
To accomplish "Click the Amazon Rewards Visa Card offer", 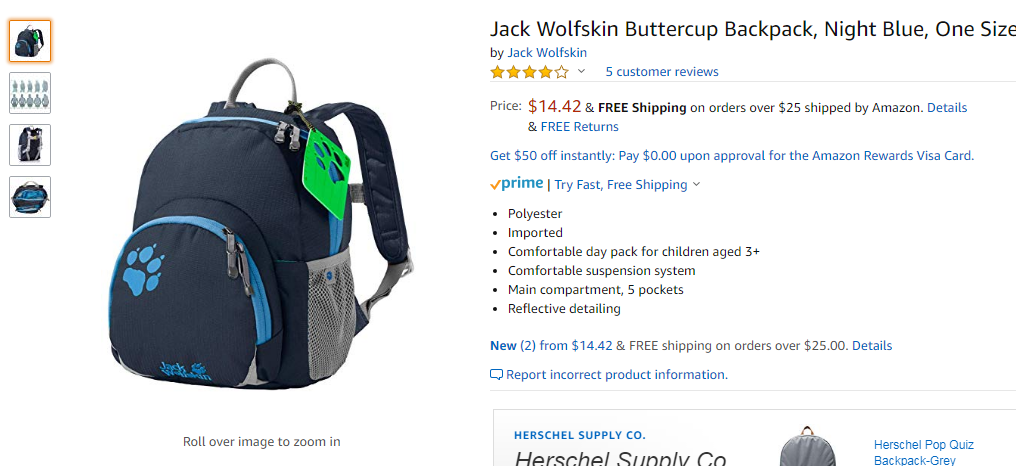I will pyautogui.click(x=732, y=156).
